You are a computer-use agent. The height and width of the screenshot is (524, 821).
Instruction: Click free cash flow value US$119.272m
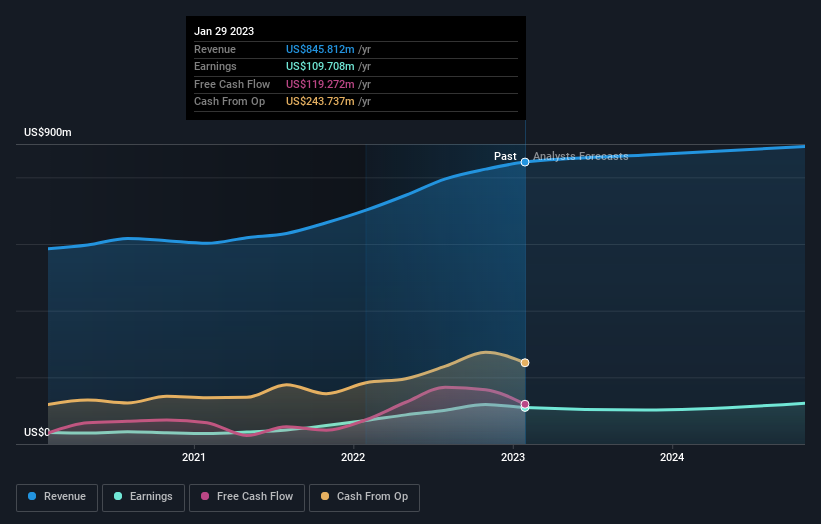[320, 84]
